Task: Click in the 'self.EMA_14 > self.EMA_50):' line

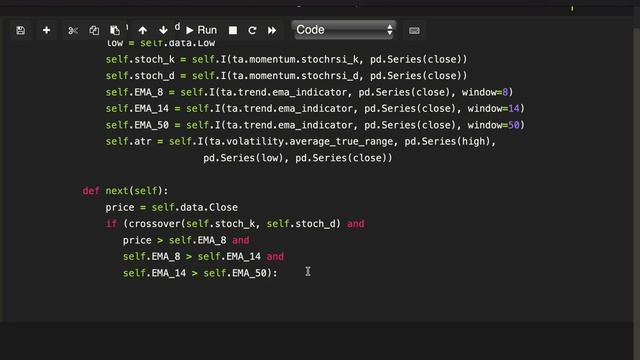Action: point(200,273)
